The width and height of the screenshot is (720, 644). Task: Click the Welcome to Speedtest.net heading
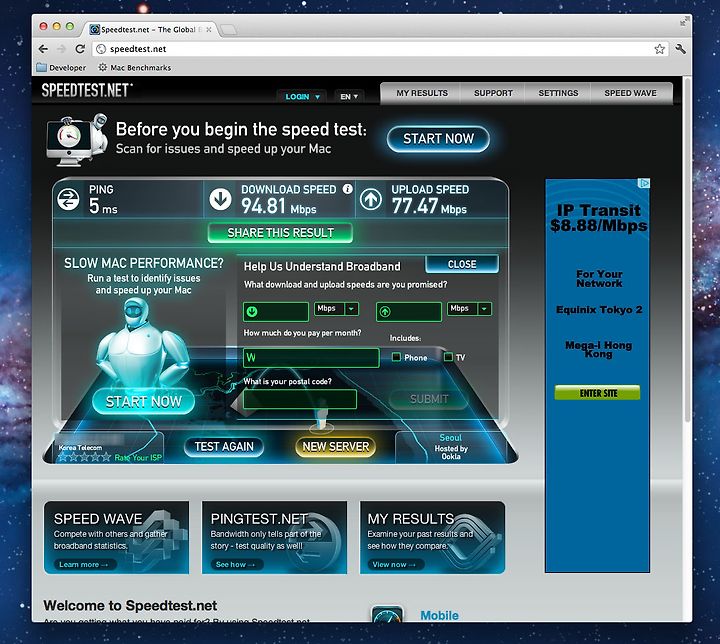pos(130,605)
